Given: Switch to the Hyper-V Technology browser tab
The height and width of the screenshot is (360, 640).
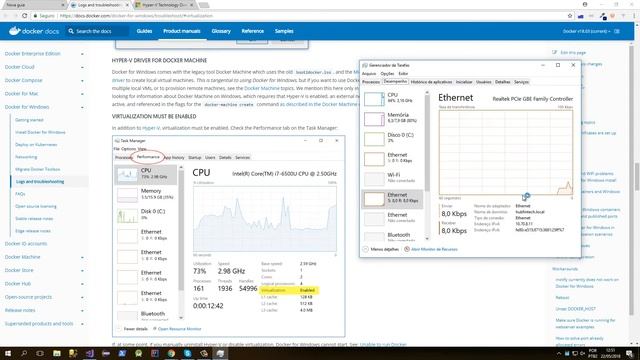Looking at the screenshot, I should (x=163, y=5).
